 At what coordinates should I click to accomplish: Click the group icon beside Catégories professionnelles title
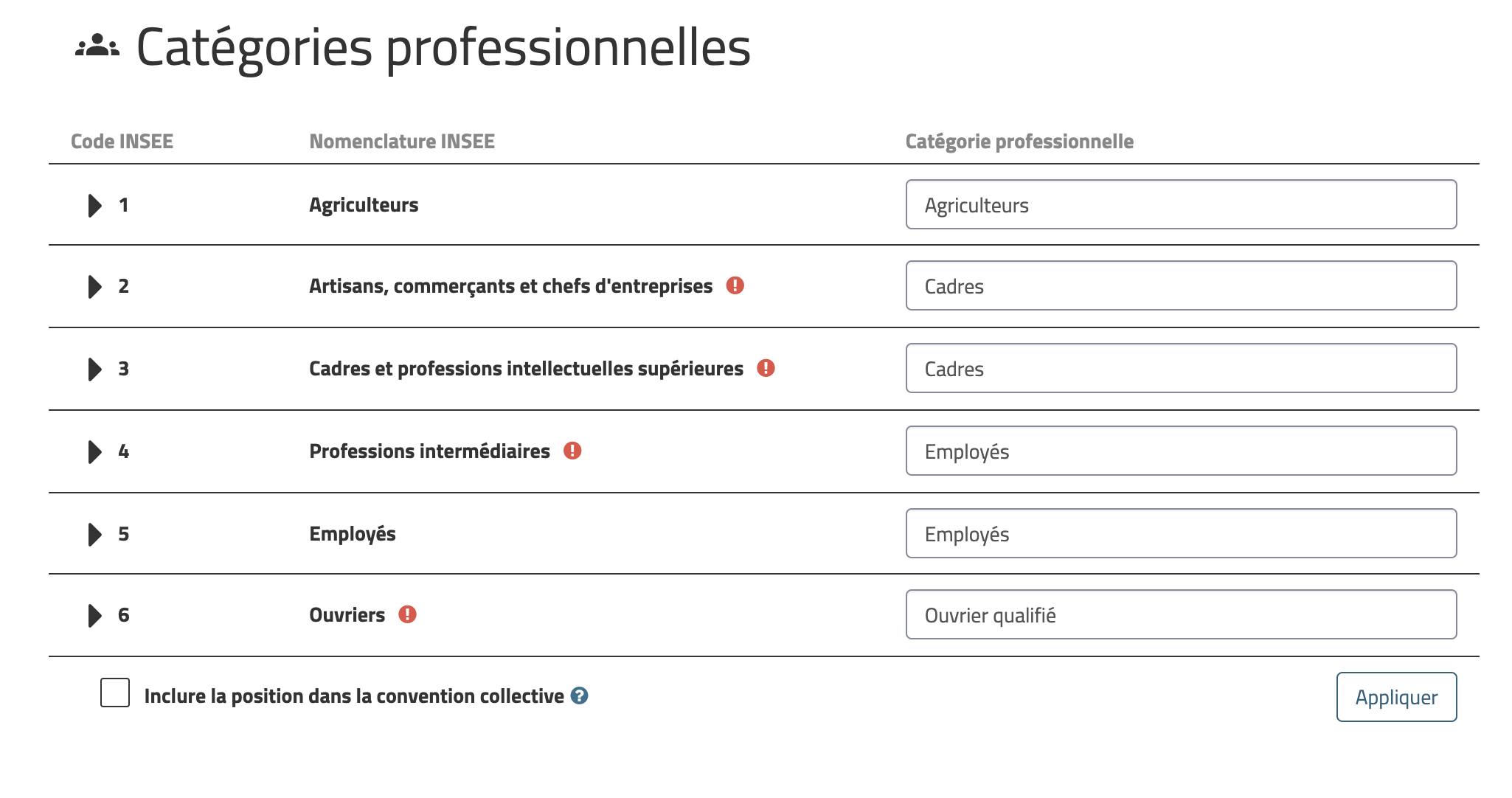(x=97, y=46)
